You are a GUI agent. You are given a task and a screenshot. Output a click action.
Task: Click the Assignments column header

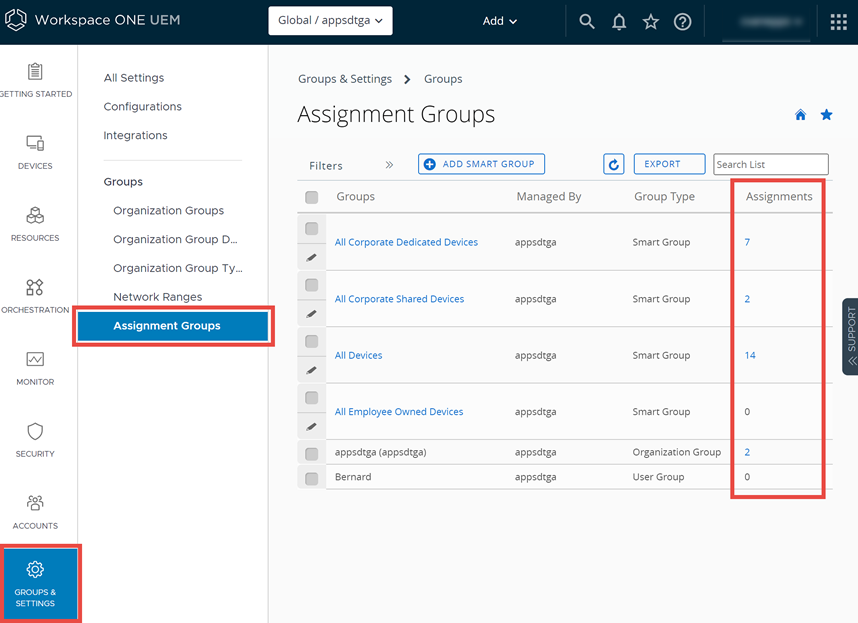point(779,197)
